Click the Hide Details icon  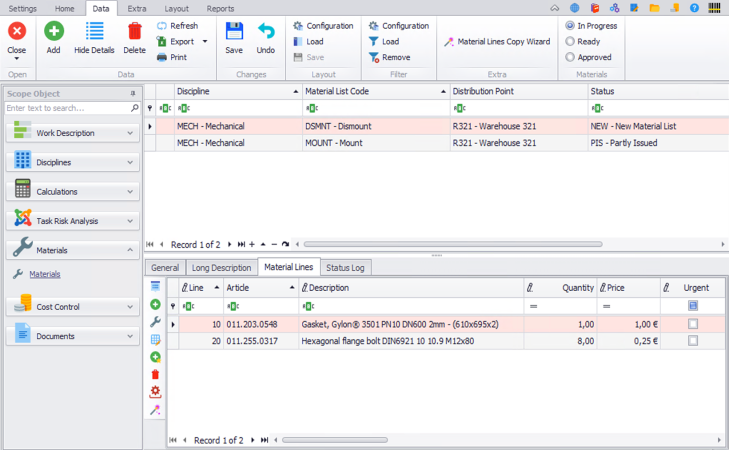pos(94,33)
